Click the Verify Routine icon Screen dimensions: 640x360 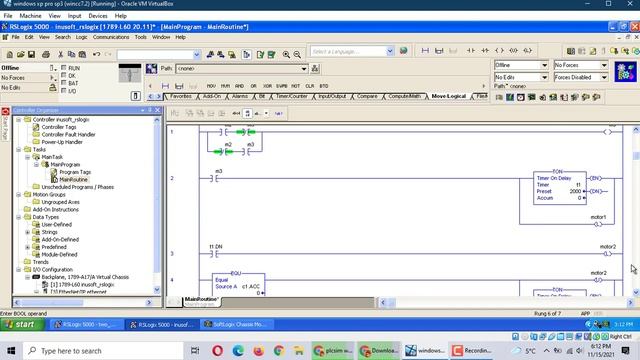260,54
